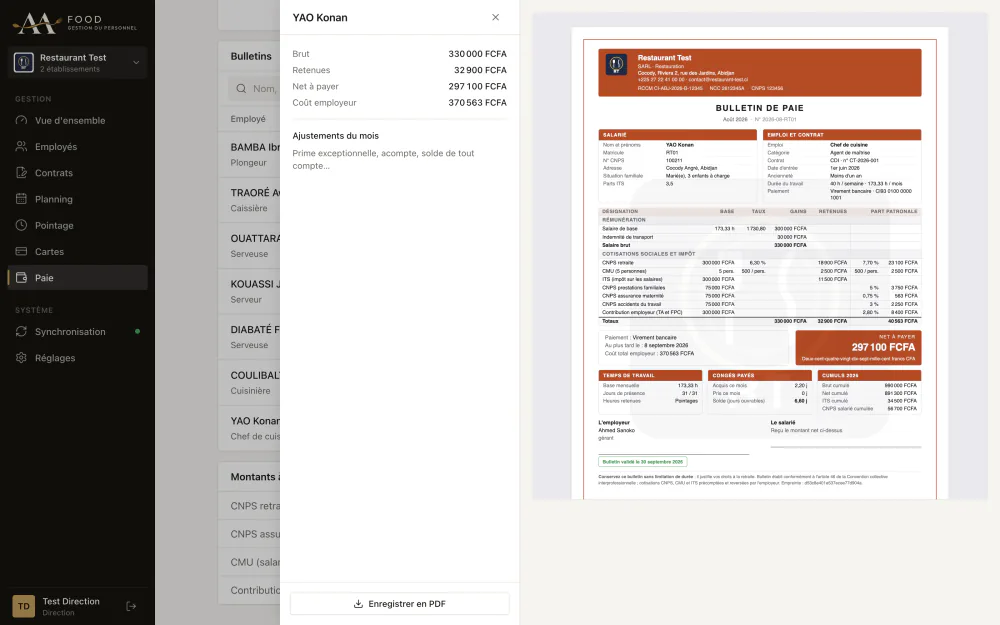The width and height of the screenshot is (1000, 625).
Task: Open the Restaurant Test establishment switcher
Action: 77,62
